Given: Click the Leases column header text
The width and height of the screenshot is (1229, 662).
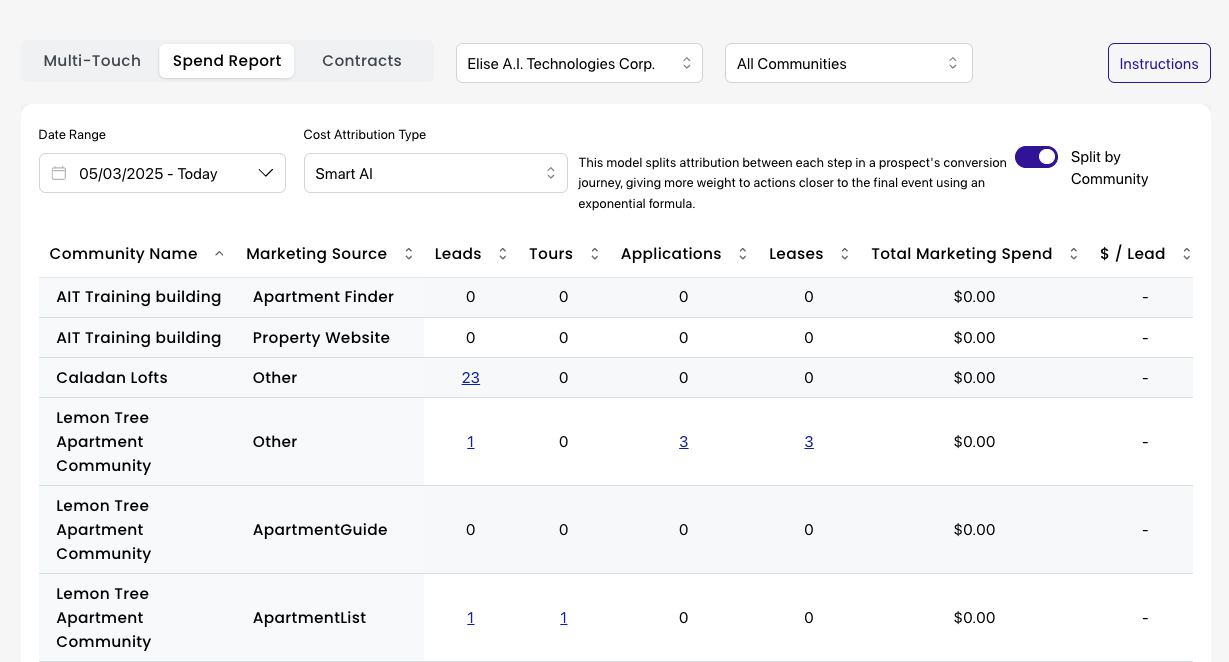Looking at the screenshot, I should click(x=796, y=254).
